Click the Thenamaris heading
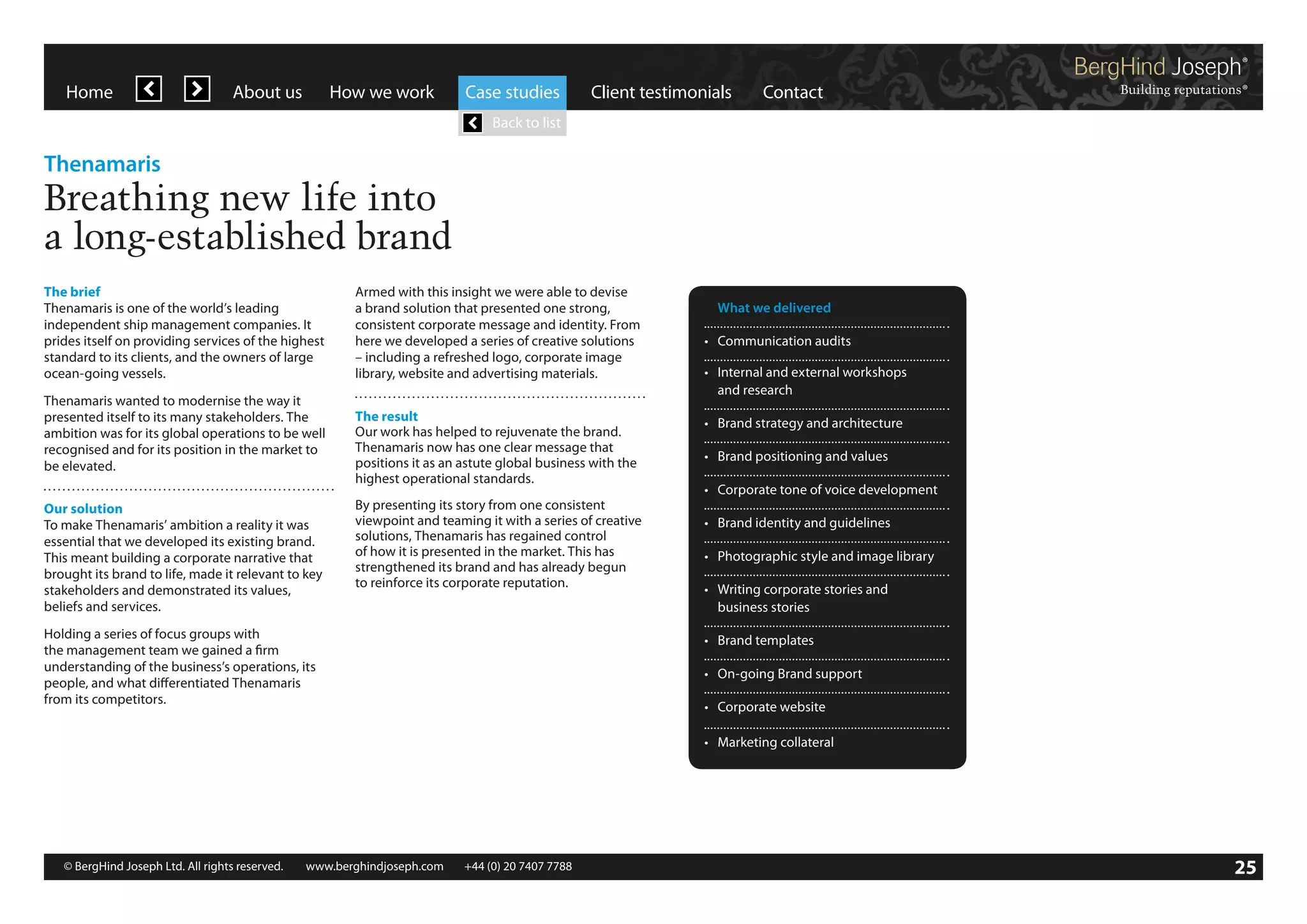Screen dimensions: 1307x924 coord(102,164)
